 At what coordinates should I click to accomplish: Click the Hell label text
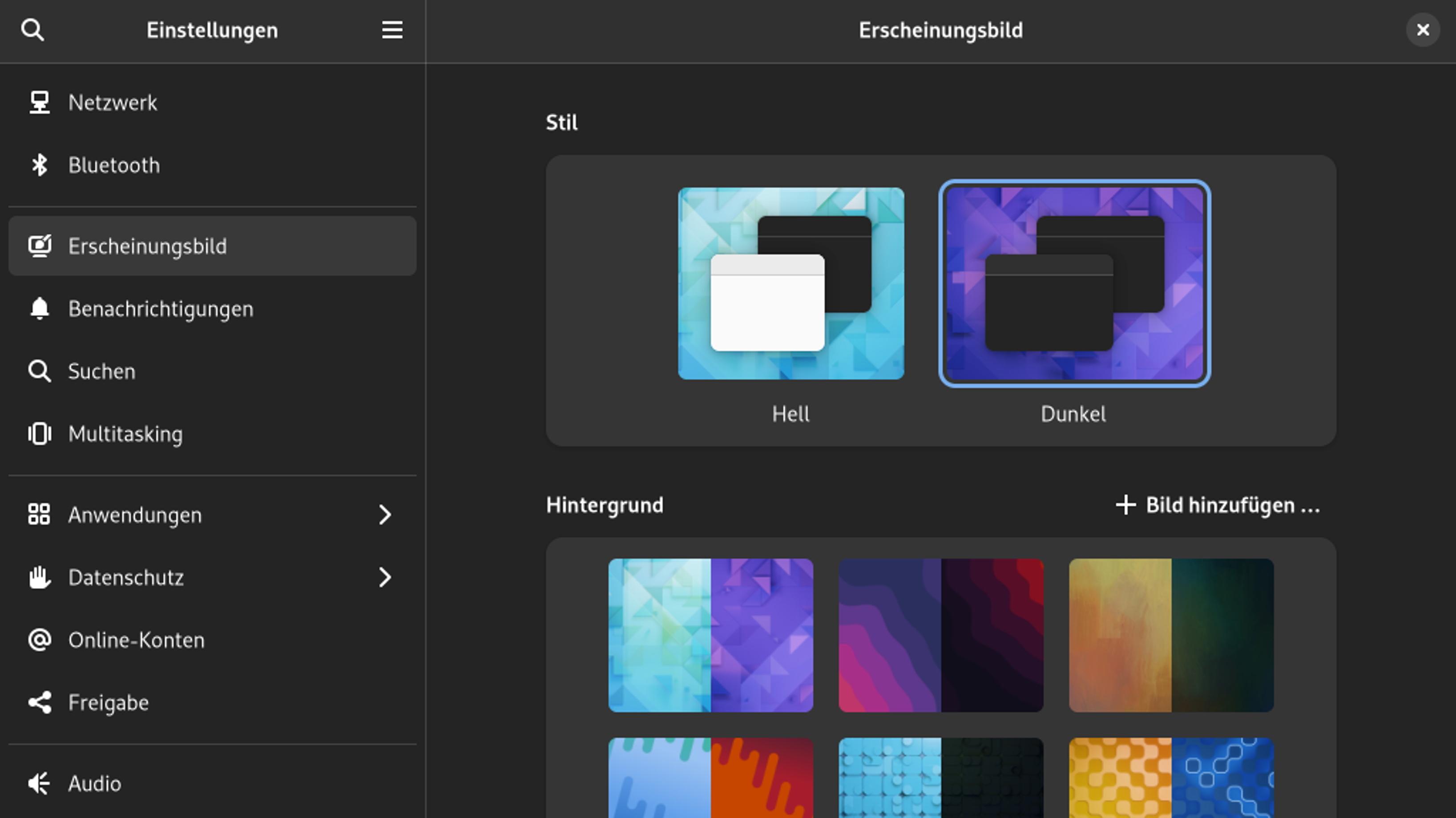coord(791,414)
